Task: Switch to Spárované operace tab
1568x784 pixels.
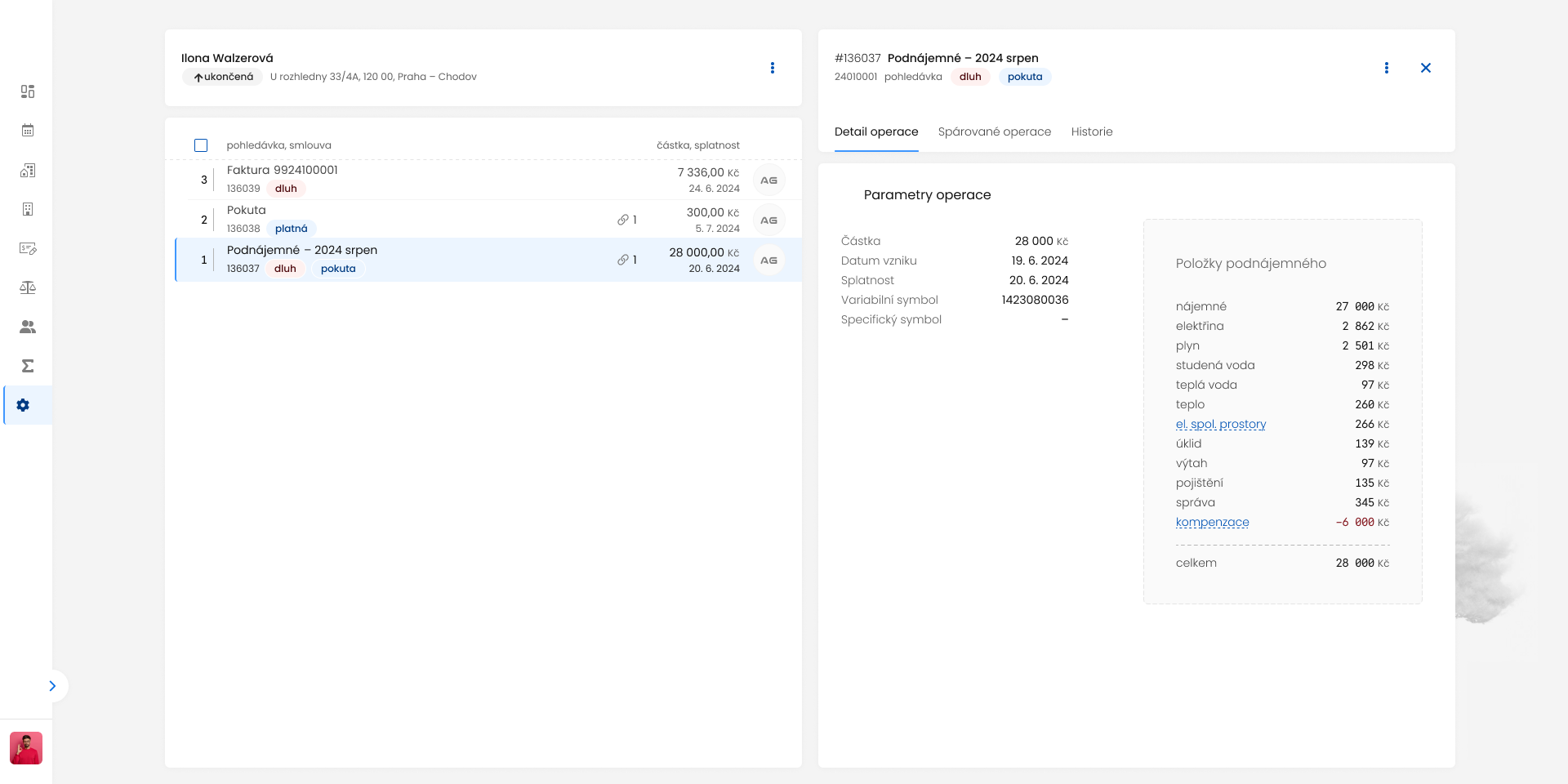Action: tap(994, 131)
